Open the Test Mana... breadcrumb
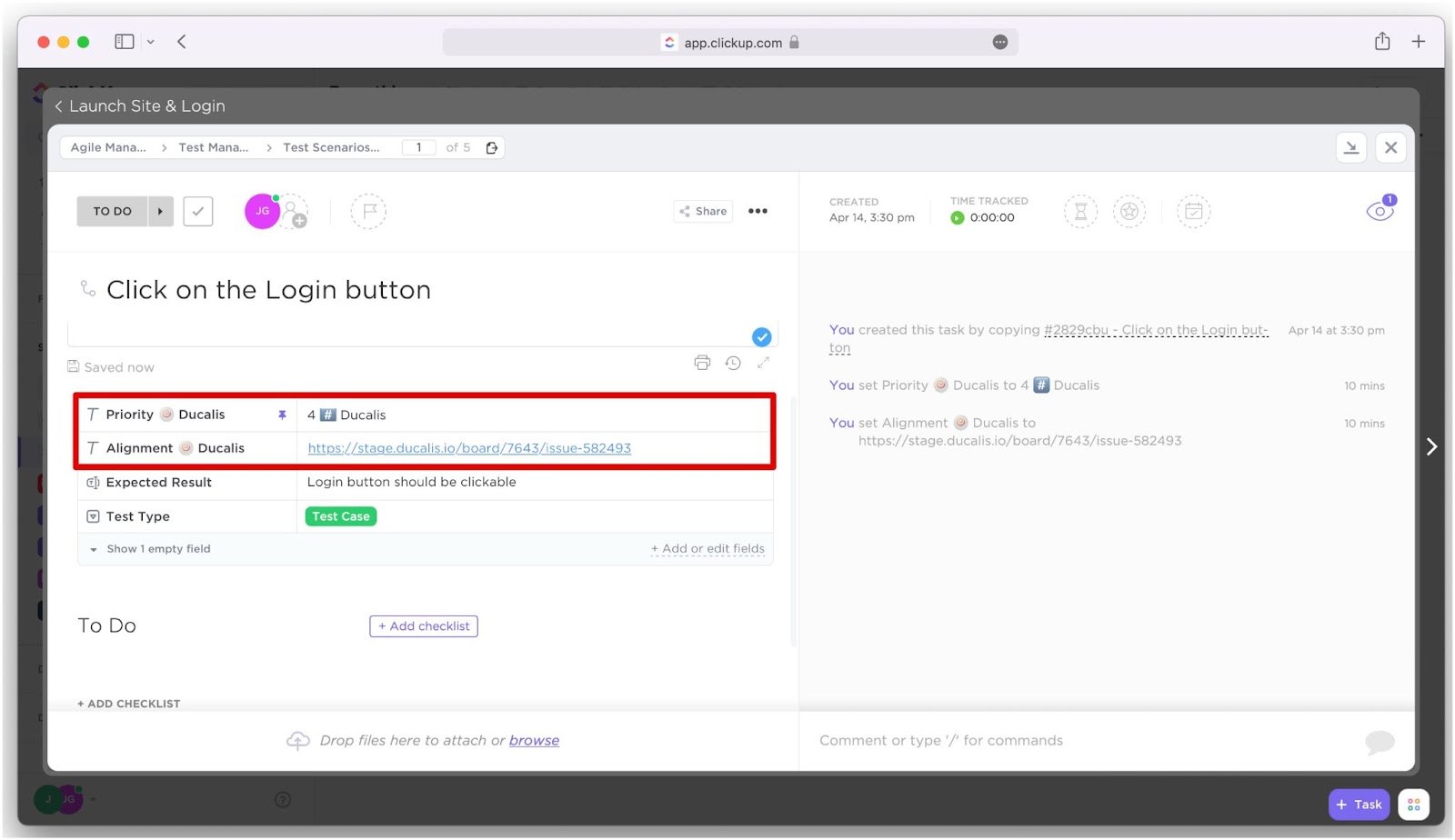 coord(214,147)
